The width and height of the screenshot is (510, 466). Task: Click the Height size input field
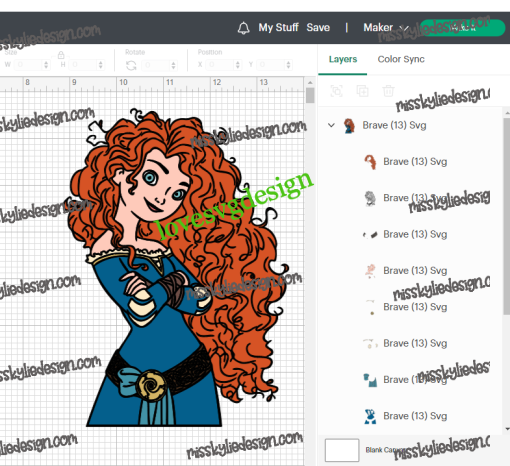click(83, 65)
